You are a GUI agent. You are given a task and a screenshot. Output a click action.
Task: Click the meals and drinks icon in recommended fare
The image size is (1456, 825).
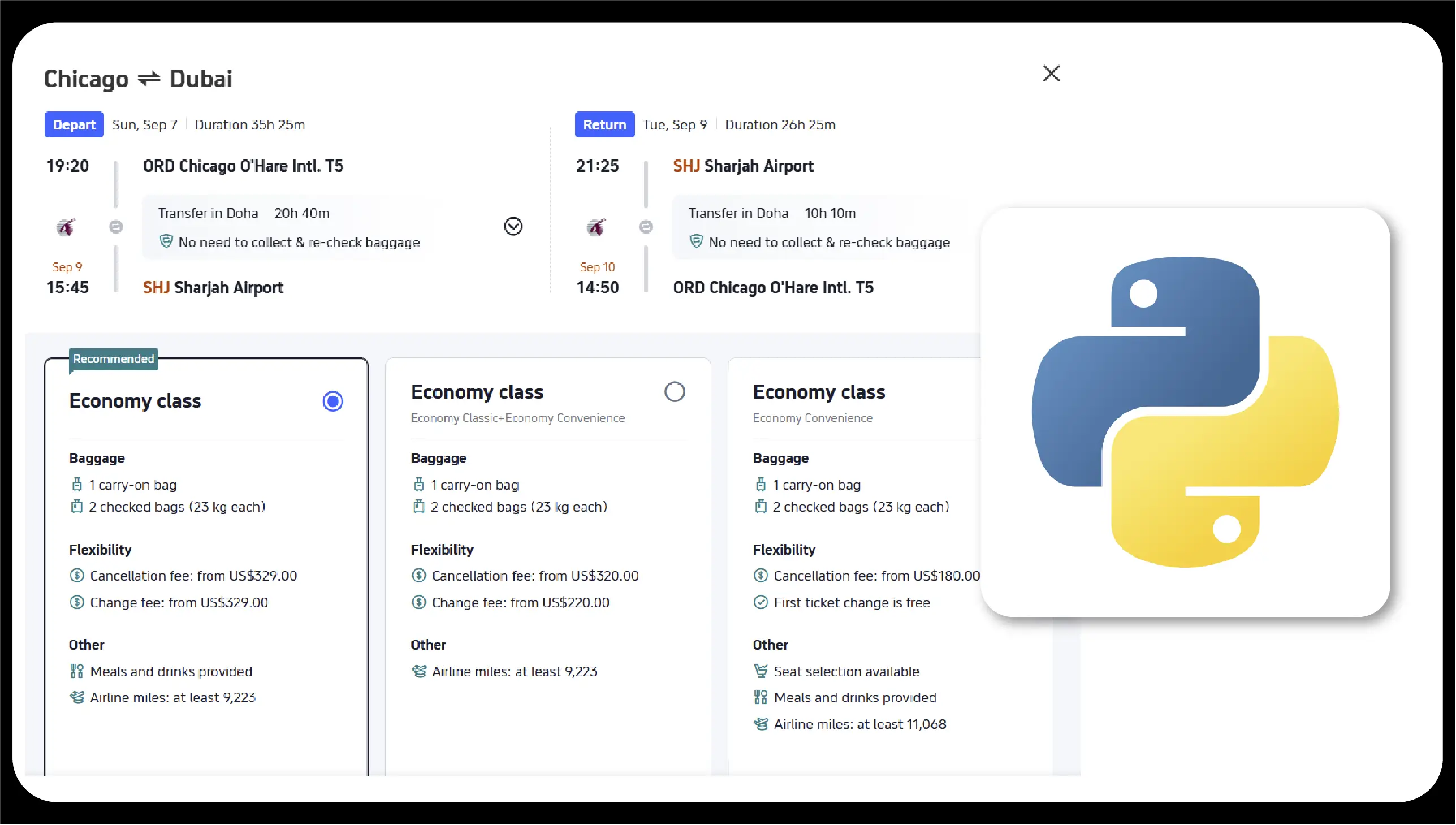76,671
